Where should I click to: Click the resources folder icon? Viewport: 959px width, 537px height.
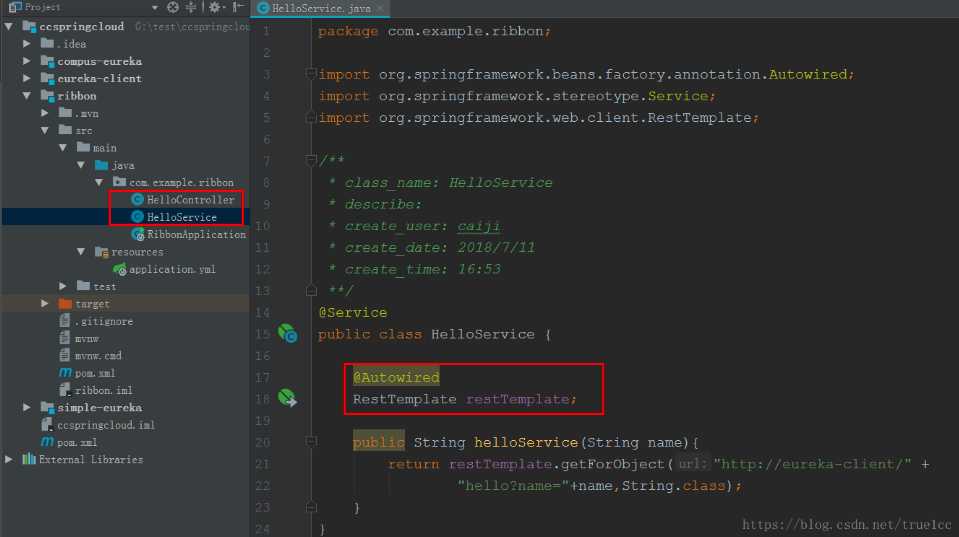click(102, 251)
